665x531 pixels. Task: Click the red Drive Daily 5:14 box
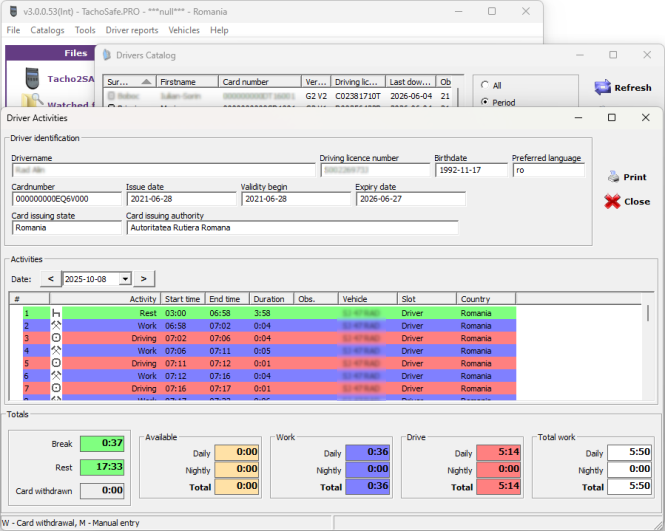click(499, 452)
